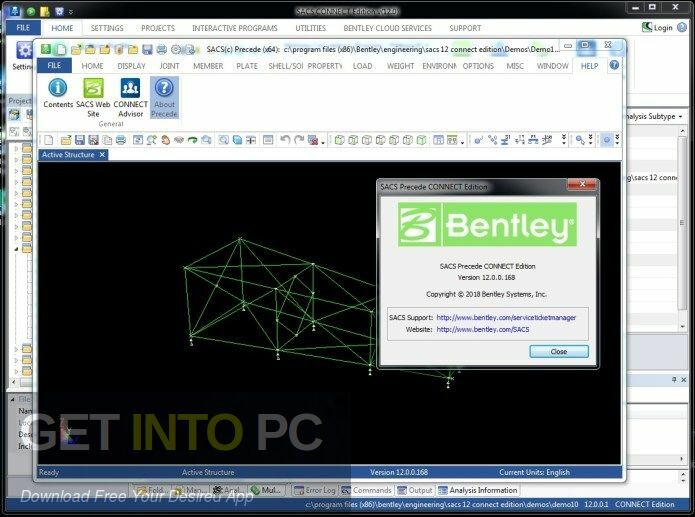This screenshot has height=517, width=695.
Task: Open the Precede FILE menu
Action: (x=54, y=65)
